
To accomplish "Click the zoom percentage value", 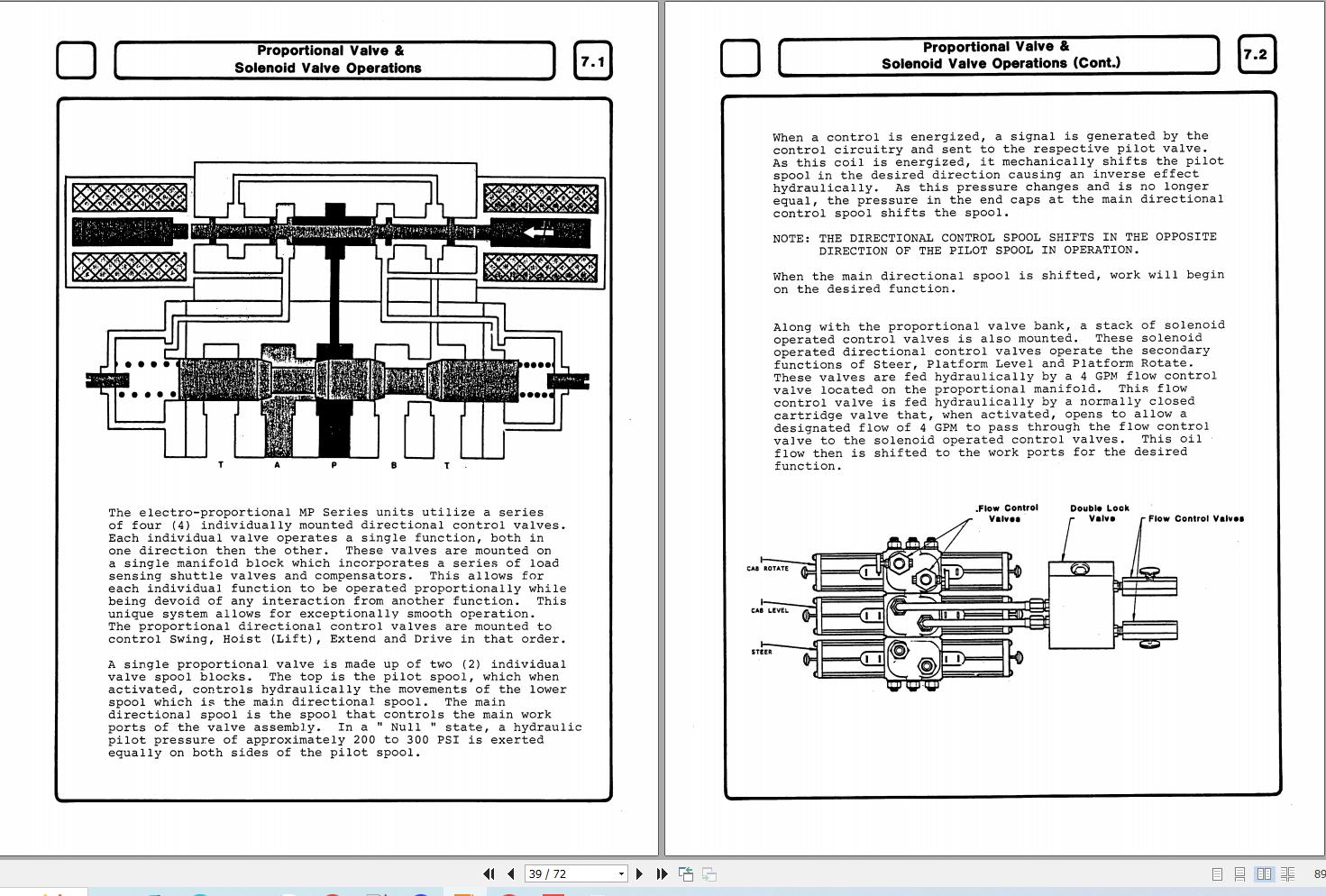I will point(1320,873).
